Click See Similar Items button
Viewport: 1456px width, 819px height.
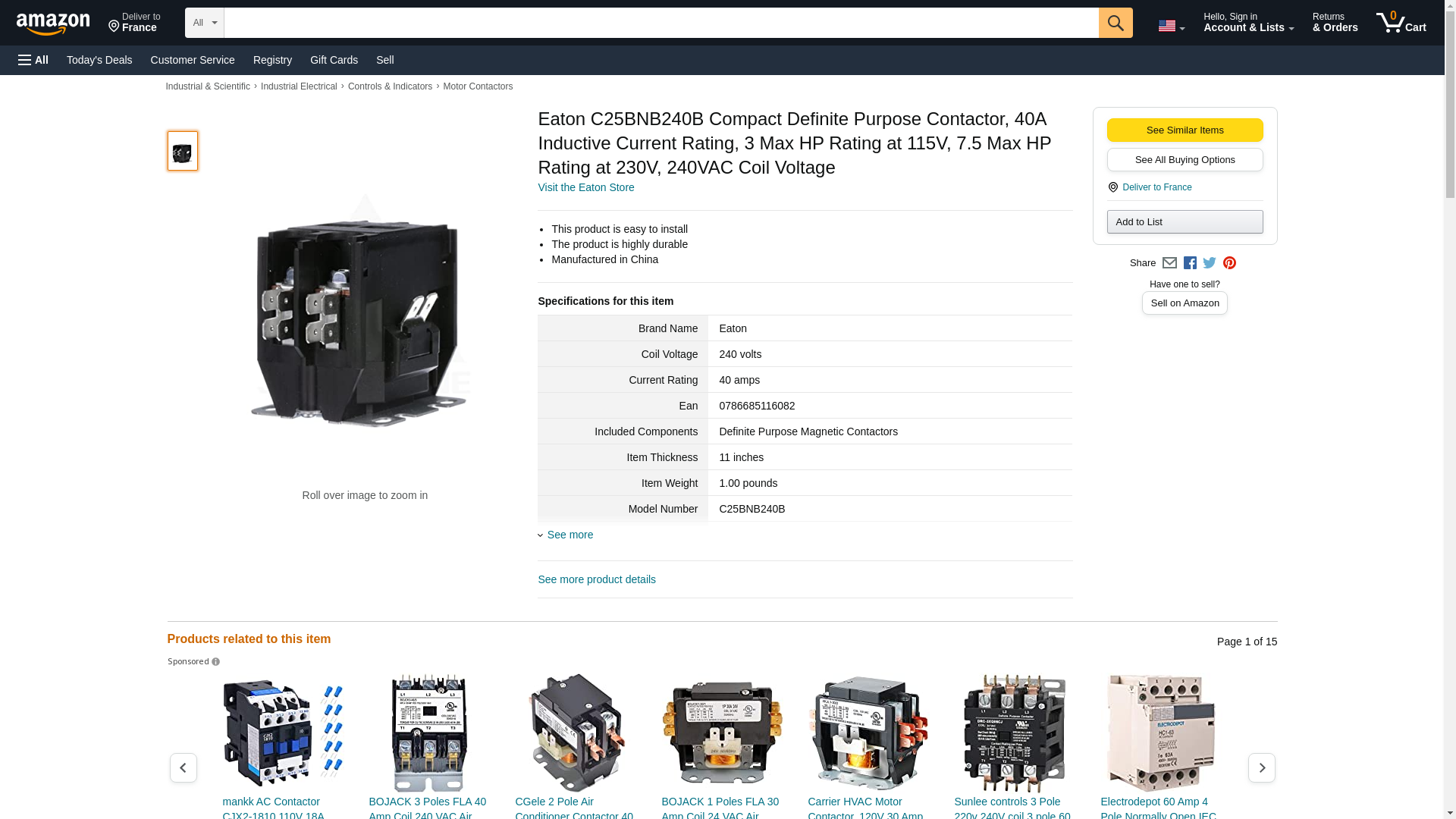pos(1185,130)
